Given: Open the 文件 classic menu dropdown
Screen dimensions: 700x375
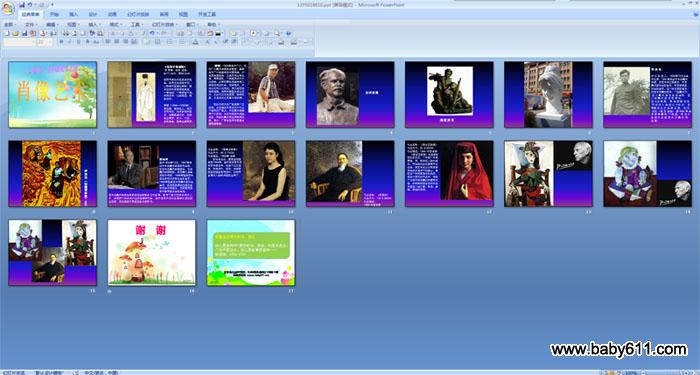Looking at the screenshot, I should click(31, 25).
